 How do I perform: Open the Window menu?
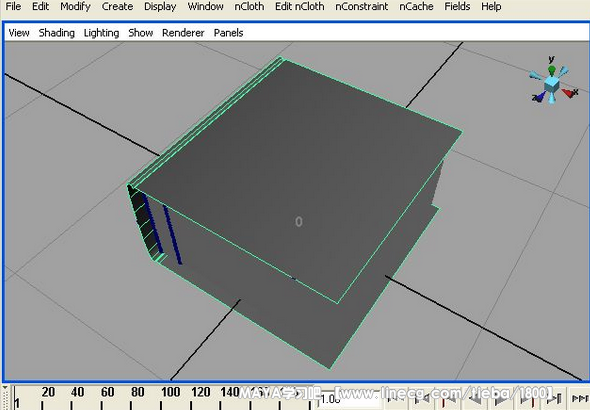205,6
